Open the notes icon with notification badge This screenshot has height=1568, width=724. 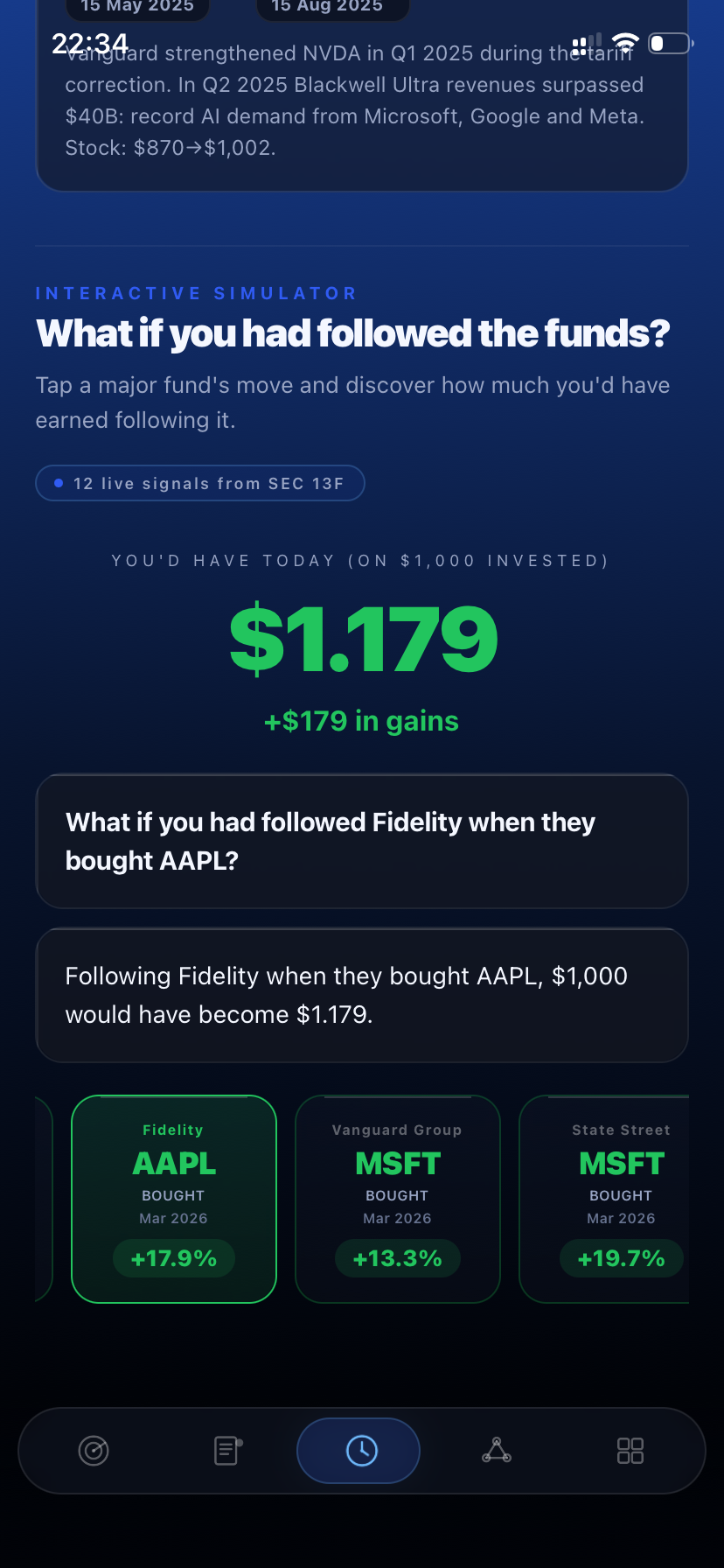point(226,1450)
